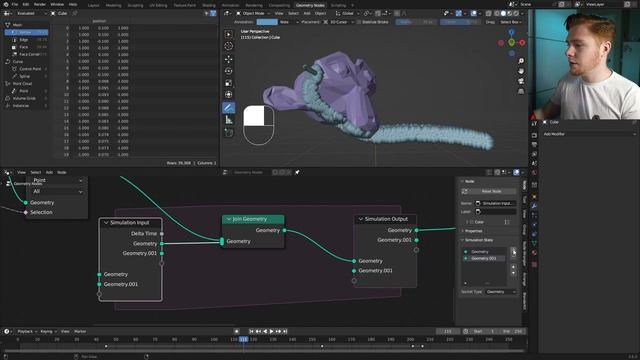Click the Blender logo menu icon
The height and width of the screenshot is (360, 640).
pos(6,4)
